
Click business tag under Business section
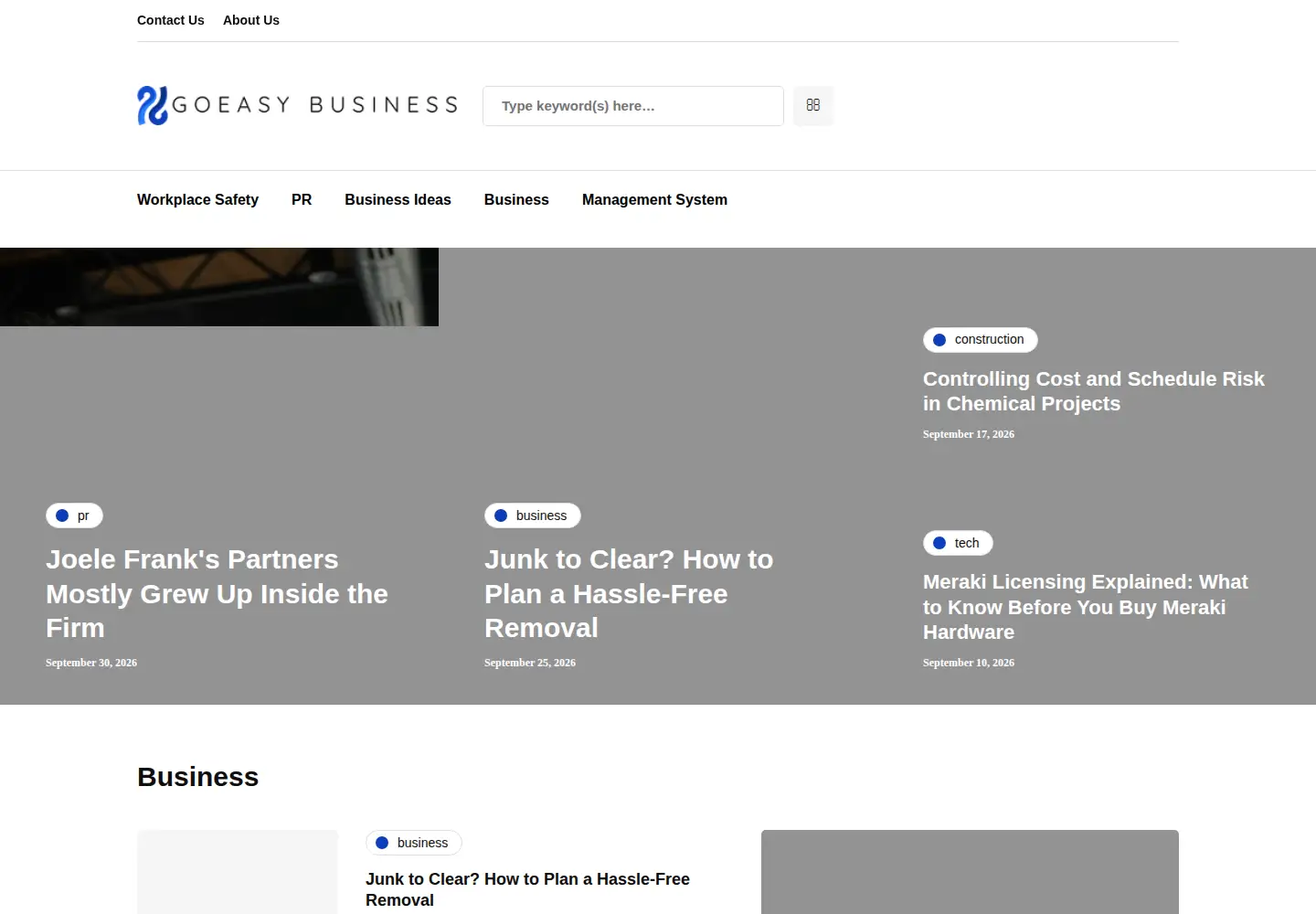click(x=414, y=843)
